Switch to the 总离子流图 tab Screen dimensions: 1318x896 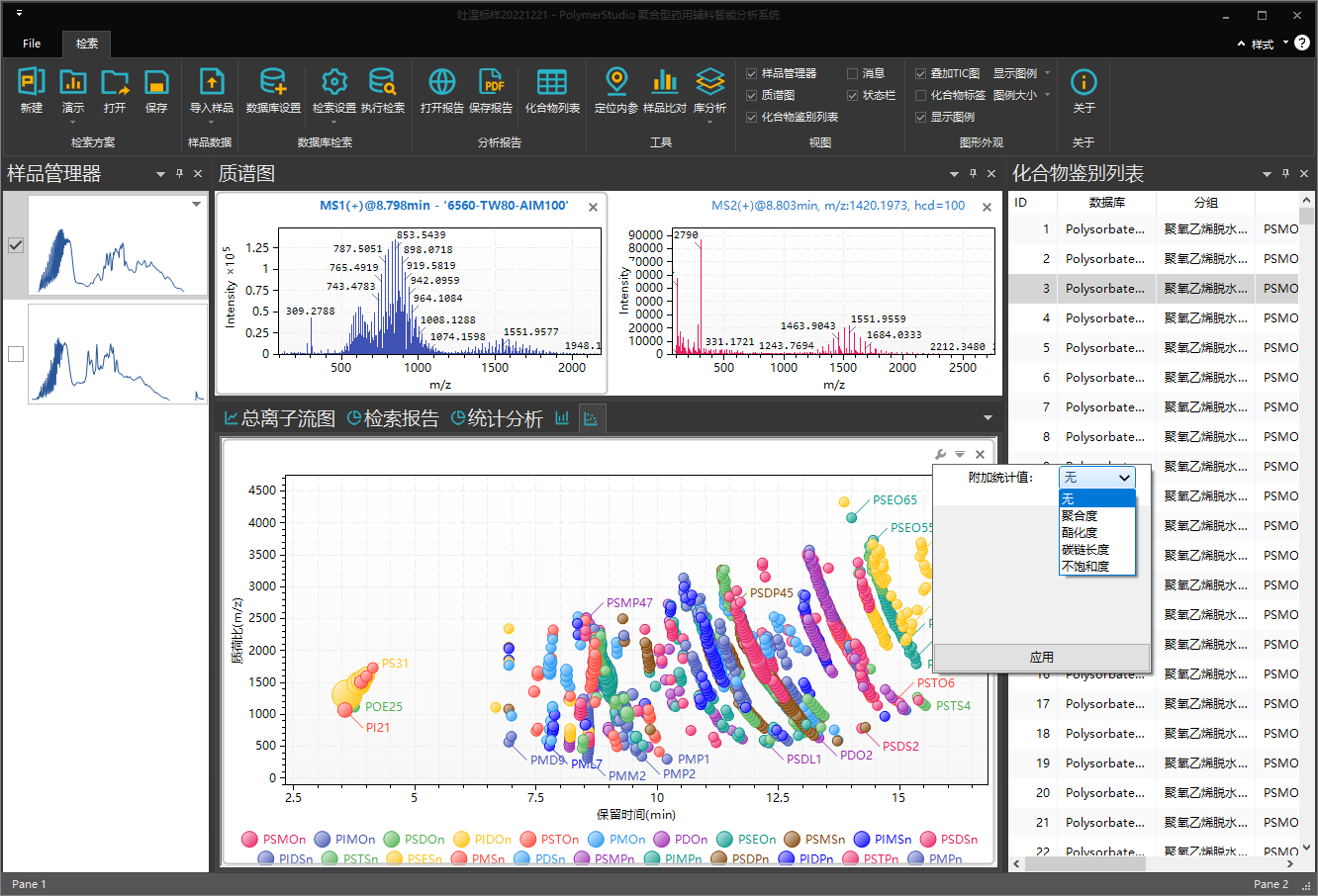280,418
